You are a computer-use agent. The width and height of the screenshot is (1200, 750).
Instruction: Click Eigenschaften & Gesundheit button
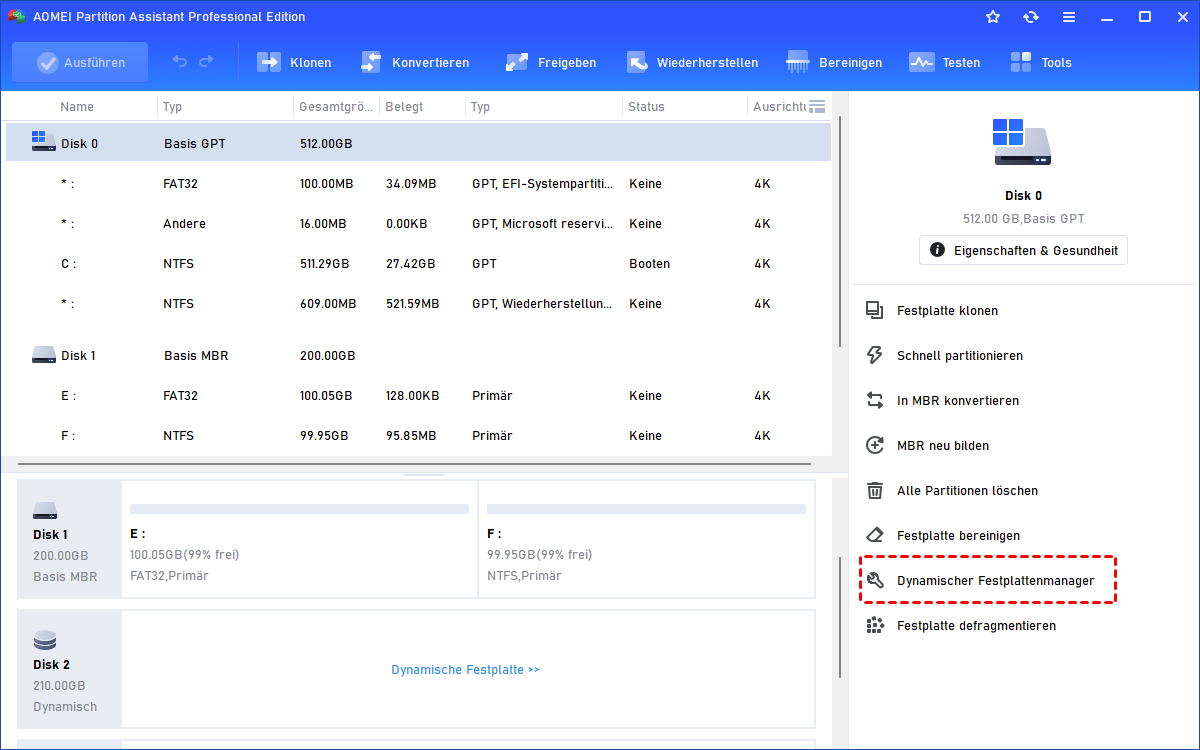click(x=1023, y=250)
